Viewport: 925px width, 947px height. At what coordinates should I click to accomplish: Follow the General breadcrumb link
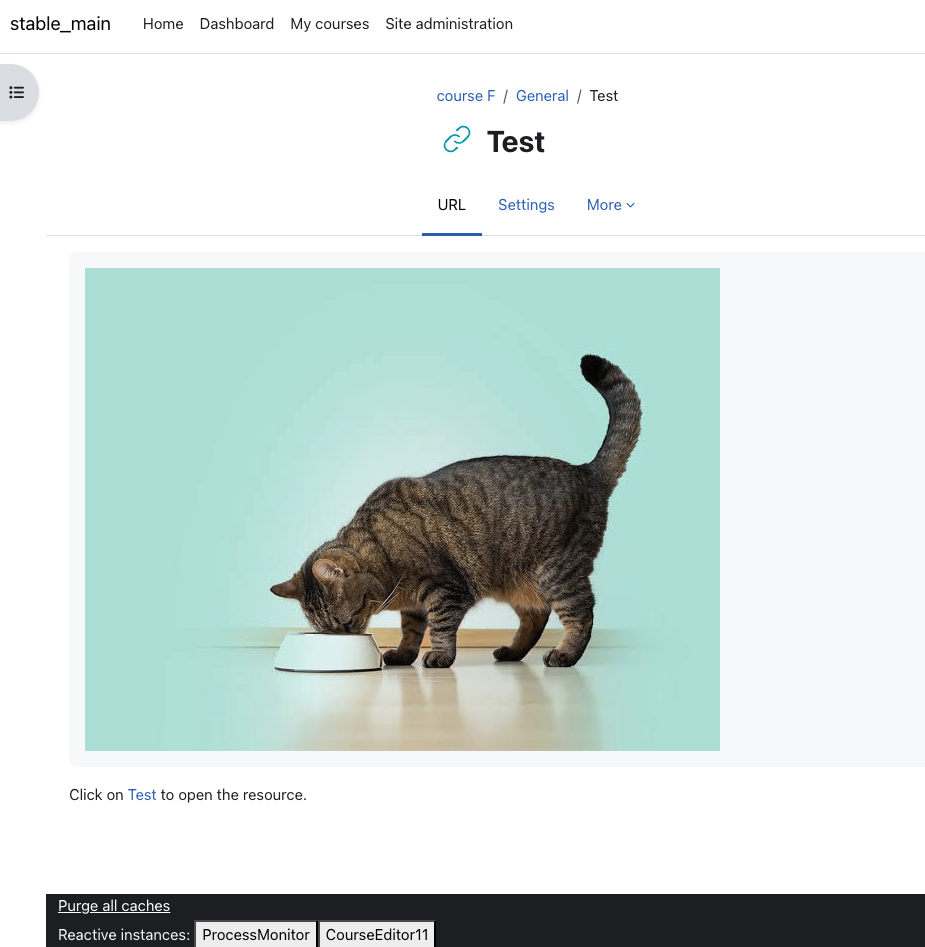pyautogui.click(x=542, y=96)
